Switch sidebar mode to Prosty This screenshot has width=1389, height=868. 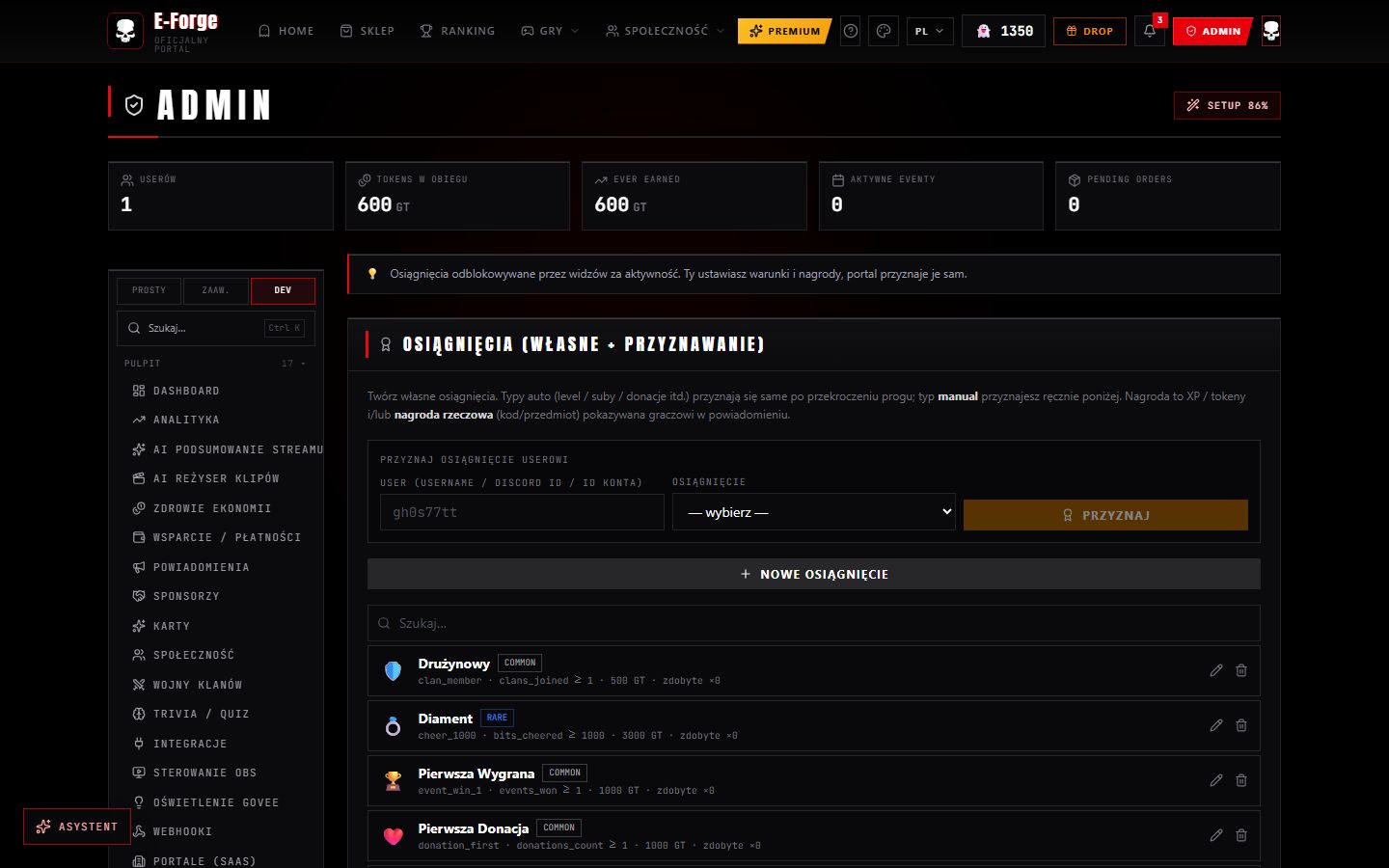[x=150, y=290]
